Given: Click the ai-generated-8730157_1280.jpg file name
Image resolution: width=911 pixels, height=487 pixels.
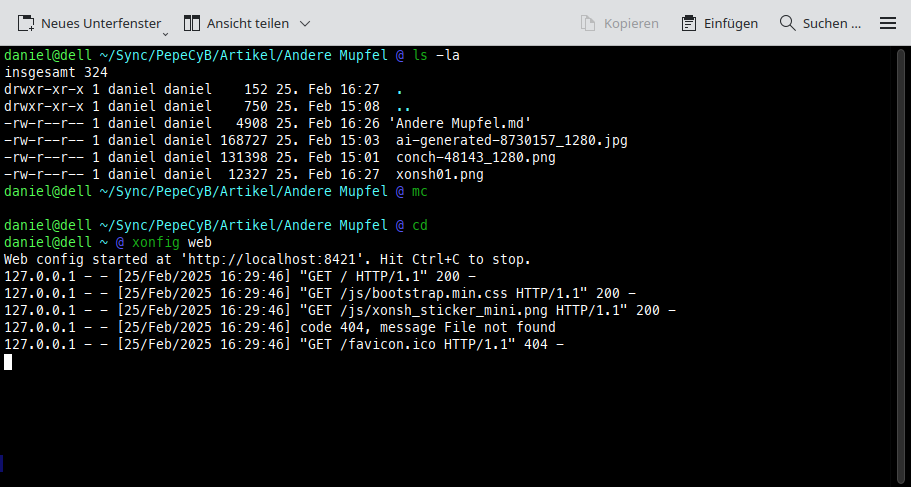Looking at the screenshot, I should (x=511, y=140).
